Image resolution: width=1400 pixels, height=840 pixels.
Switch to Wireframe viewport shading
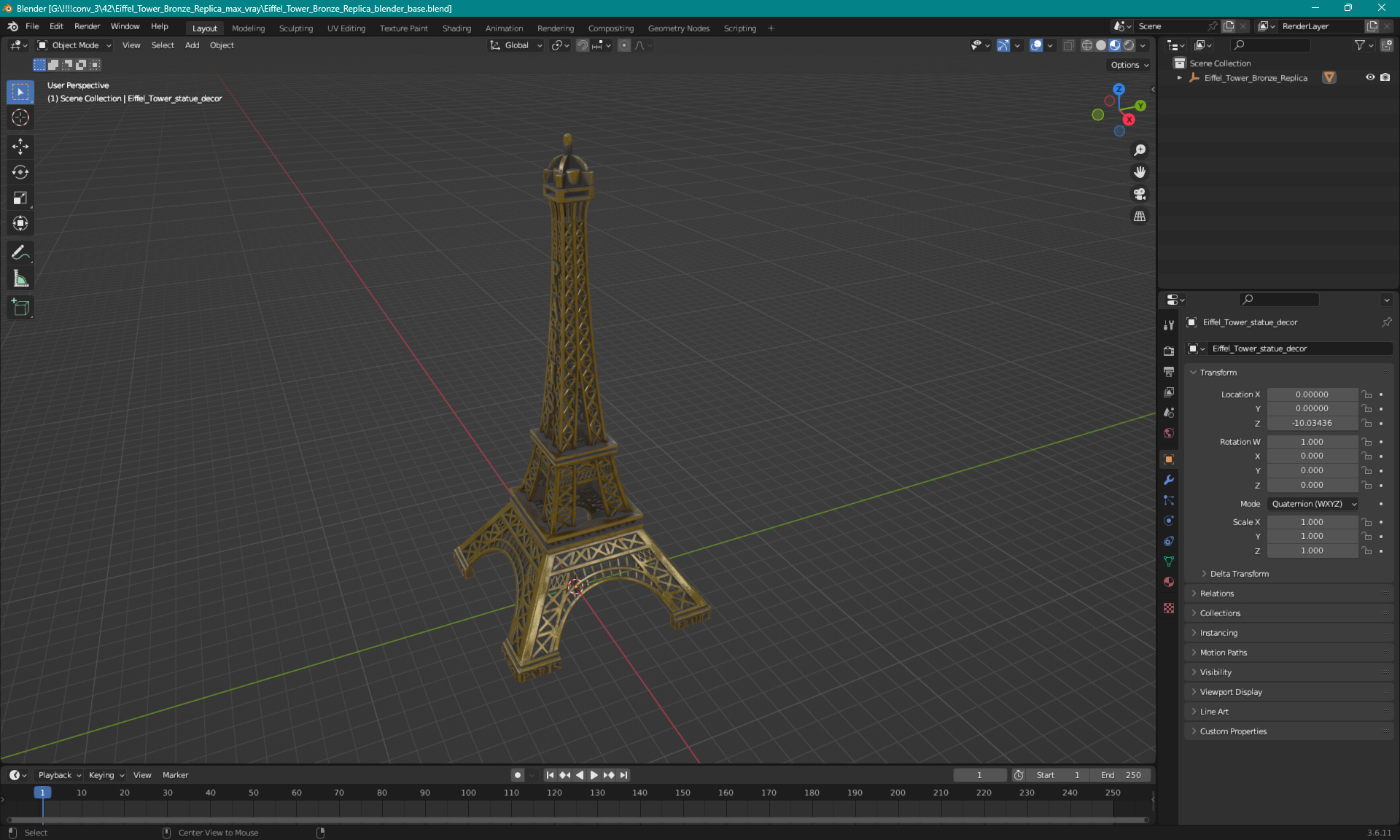click(1087, 45)
